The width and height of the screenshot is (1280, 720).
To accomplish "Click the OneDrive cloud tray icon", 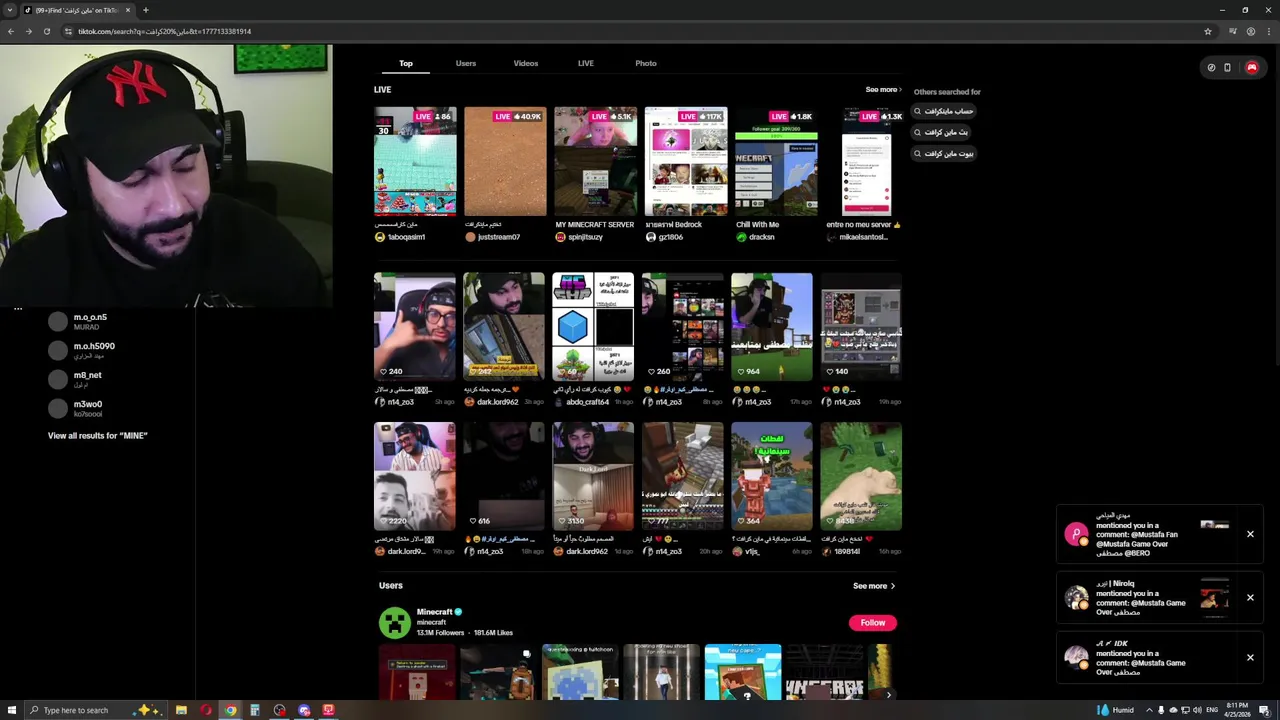I will (1173, 710).
